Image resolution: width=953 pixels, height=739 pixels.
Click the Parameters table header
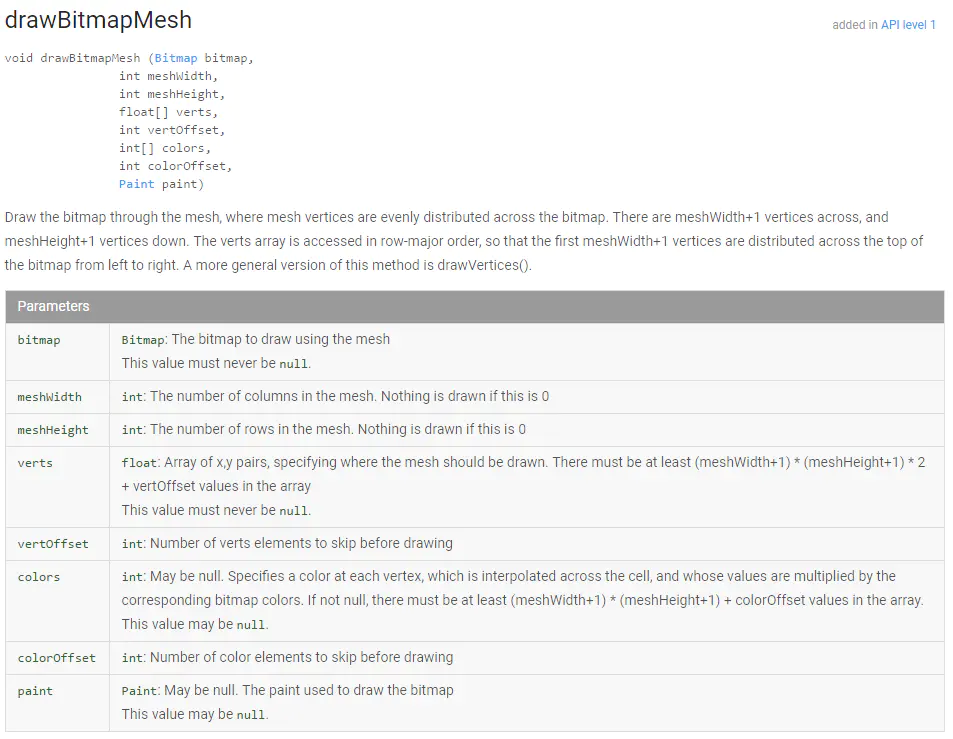475,306
